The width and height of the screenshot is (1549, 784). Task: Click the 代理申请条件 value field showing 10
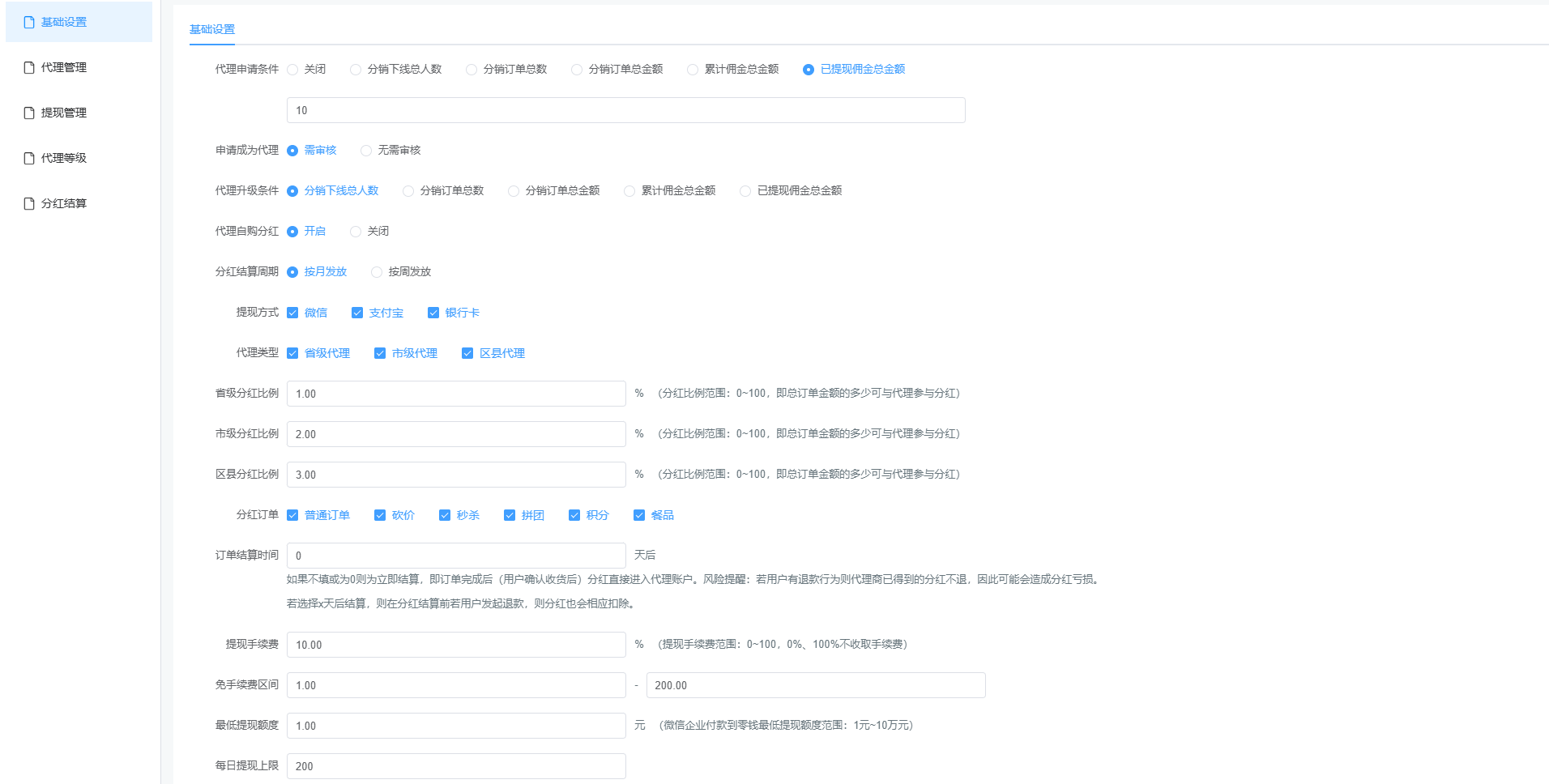click(626, 110)
